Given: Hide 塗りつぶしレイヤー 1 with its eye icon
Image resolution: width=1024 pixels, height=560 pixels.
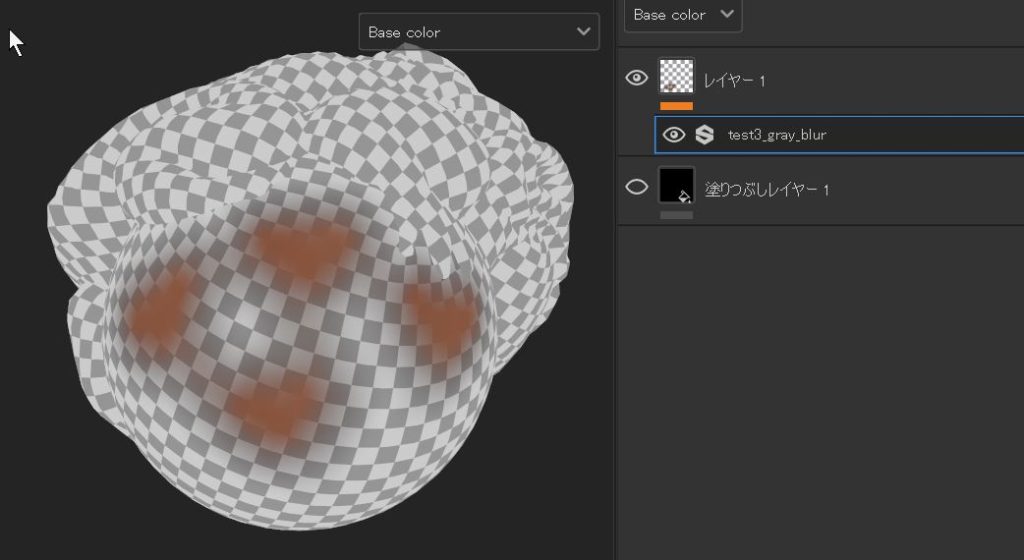Looking at the screenshot, I should click(x=636, y=187).
